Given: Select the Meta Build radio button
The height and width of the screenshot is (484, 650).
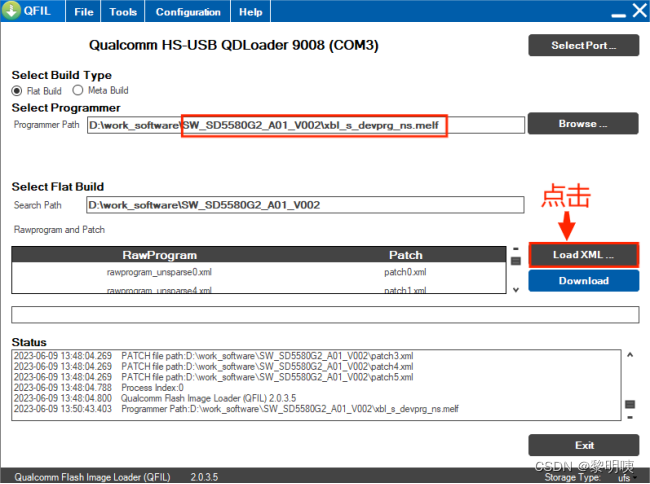Looking at the screenshot, I should click(78, 90).
